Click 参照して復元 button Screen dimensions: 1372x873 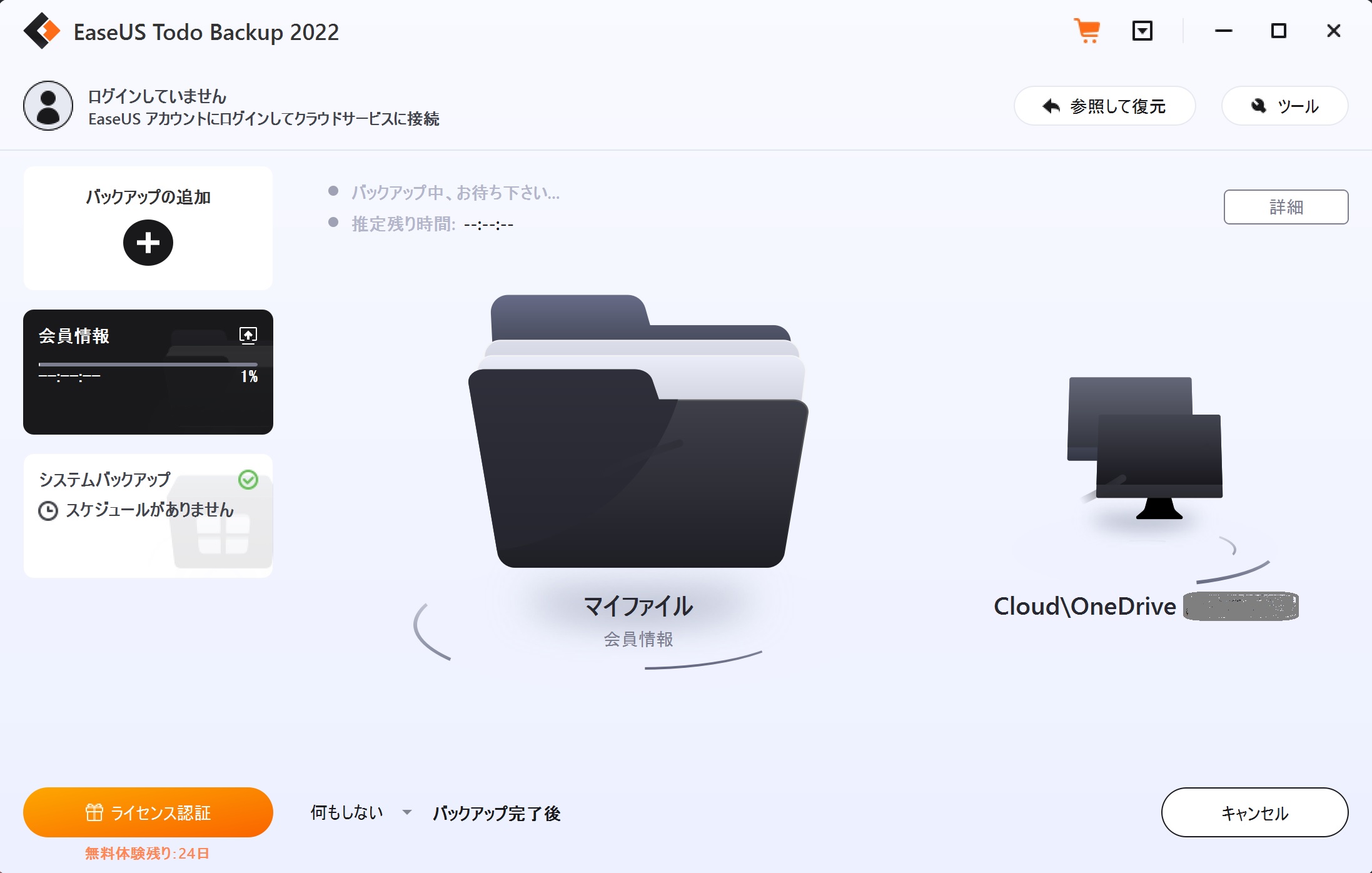[x=1104, y=106]
